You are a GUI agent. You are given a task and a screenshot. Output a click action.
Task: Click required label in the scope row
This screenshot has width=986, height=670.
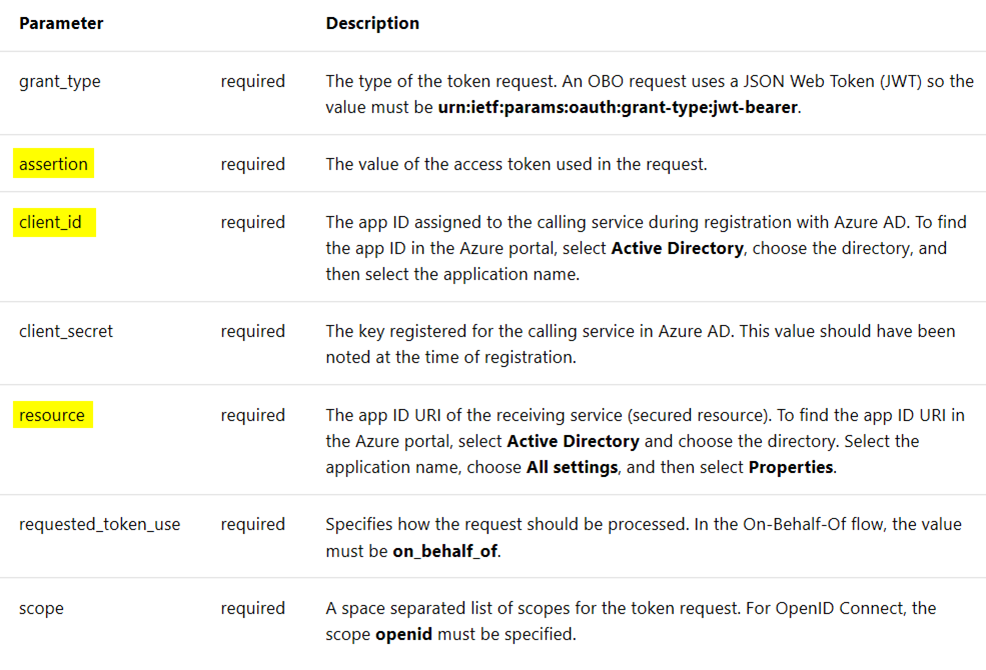pos(253,608)
